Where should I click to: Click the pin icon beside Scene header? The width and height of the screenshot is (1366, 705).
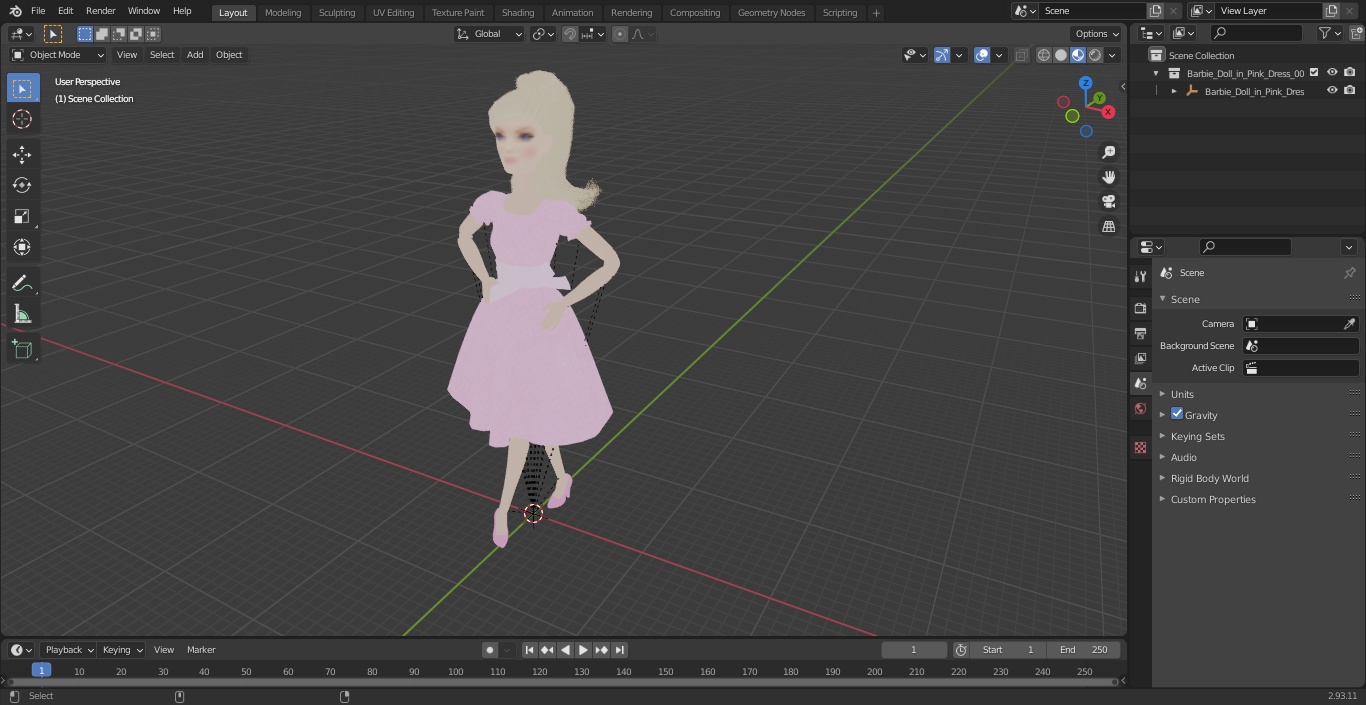tap(1349, 273)
